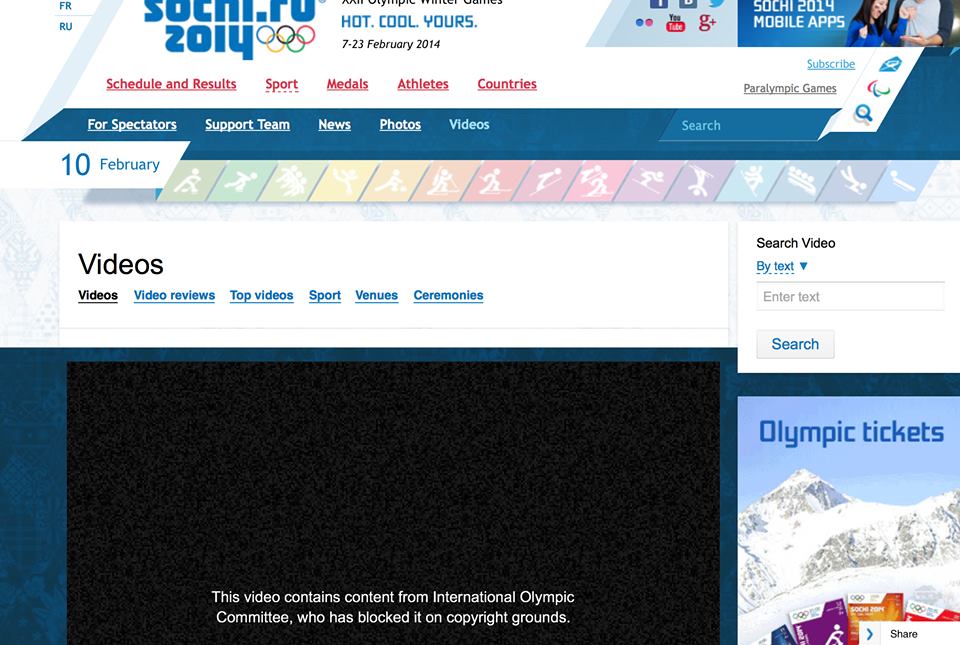Open the Nordic combined sport pictogram
This screenshot has width=960, height=645.
point(596,181)
